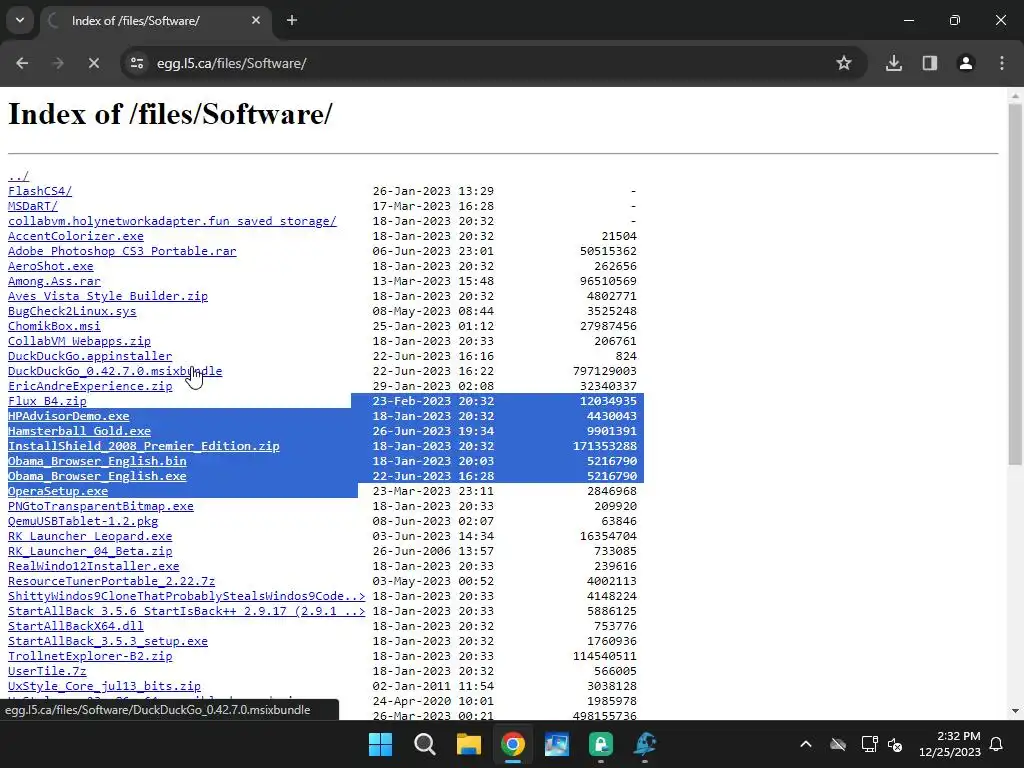
Task: Open File Explorer from the taskbar
Action: click(x=468, y=744)
